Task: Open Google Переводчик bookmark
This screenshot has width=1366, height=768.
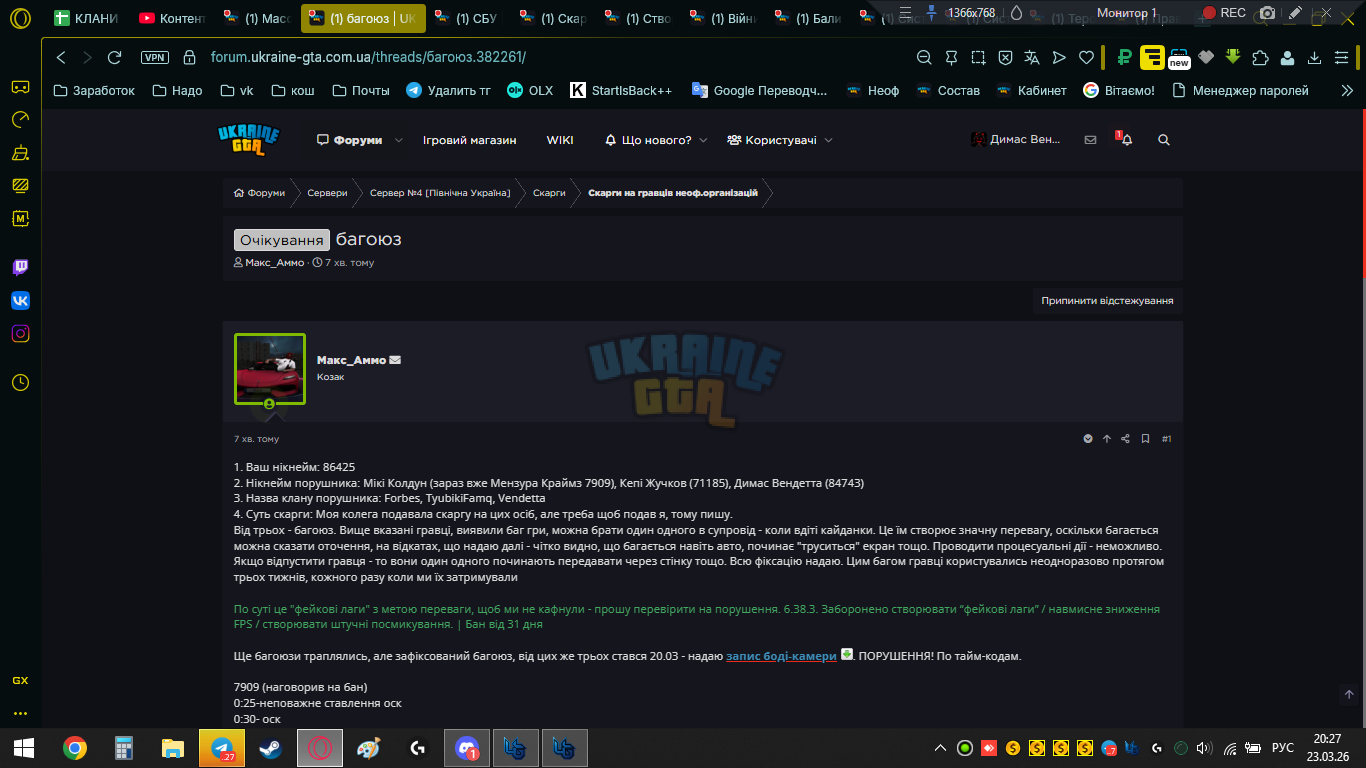Action: pos(759,90)
